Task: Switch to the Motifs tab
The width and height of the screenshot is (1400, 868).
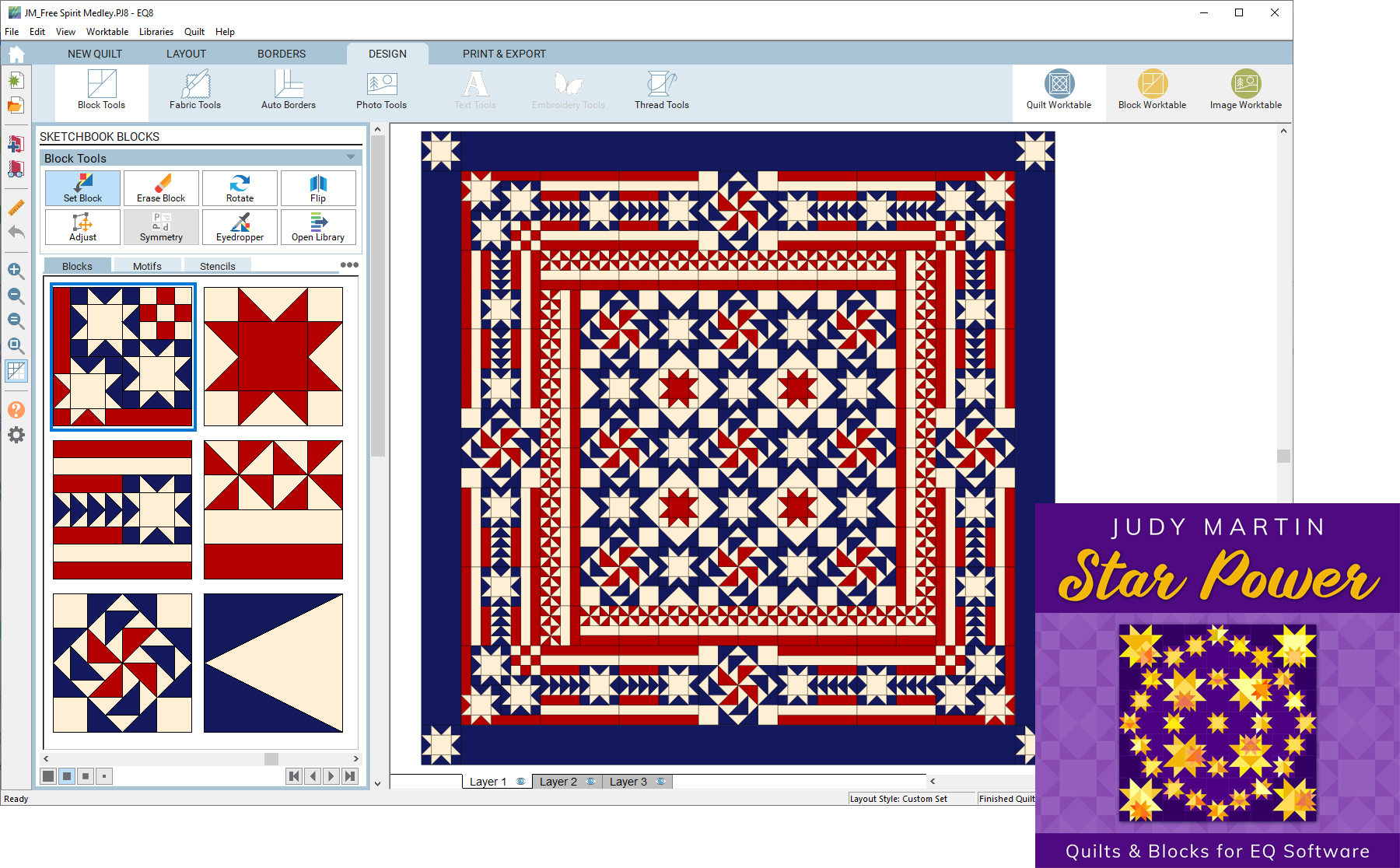Action: (147, 266)
